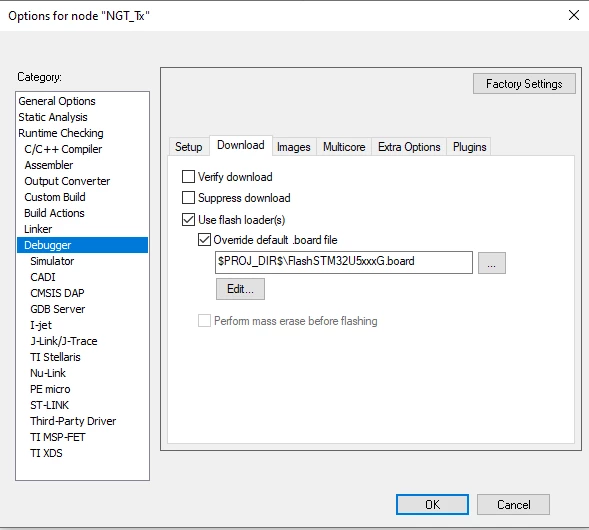Select Third-Party Driver category

coord(82,421)
